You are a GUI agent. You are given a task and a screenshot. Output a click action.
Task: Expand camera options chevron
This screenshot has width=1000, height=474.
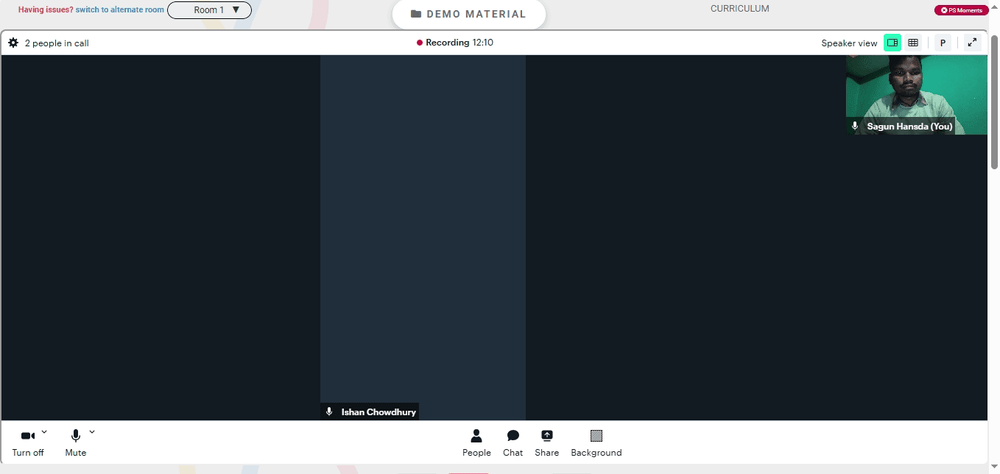44,432
